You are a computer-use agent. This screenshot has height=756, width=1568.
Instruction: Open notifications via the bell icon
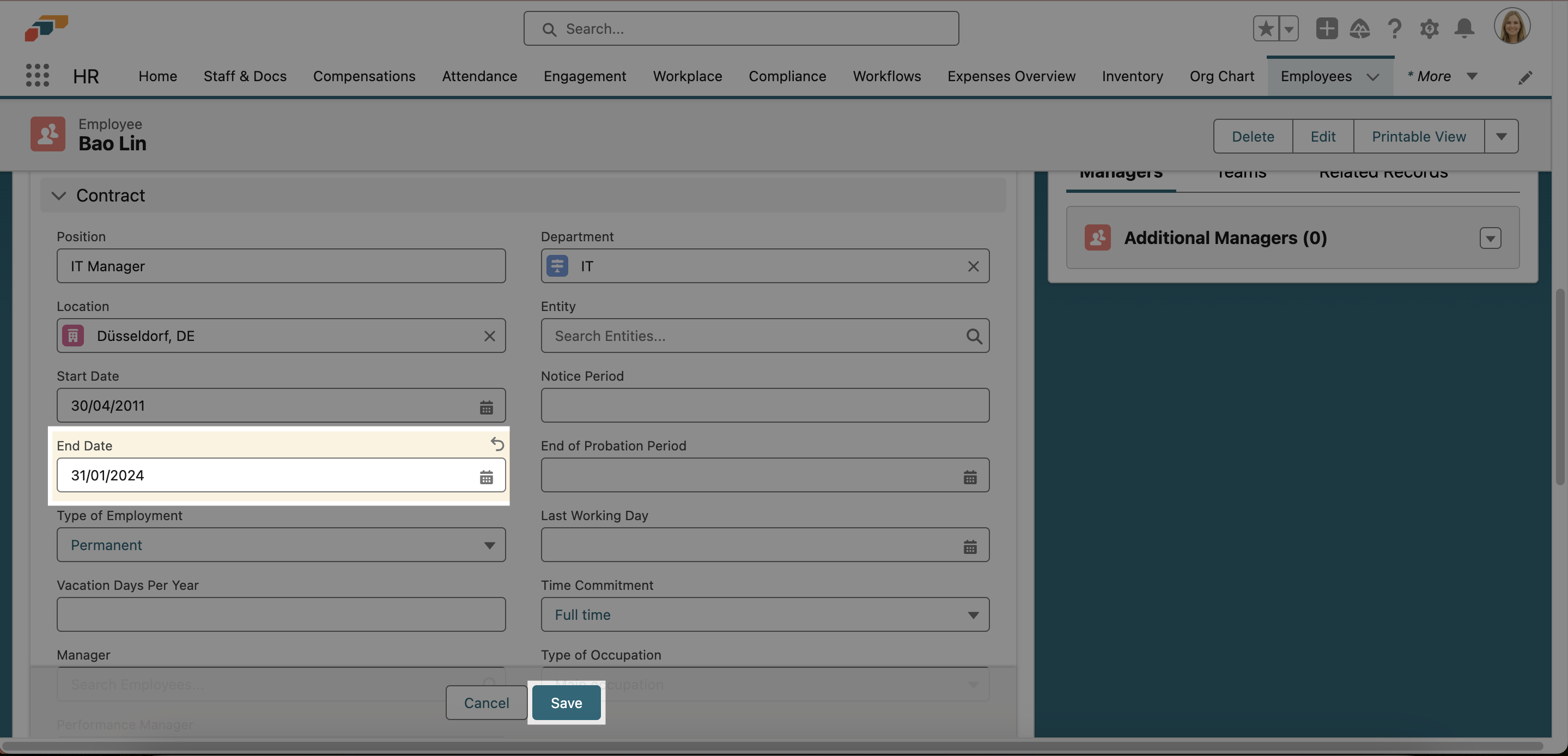pos(1464,28)
